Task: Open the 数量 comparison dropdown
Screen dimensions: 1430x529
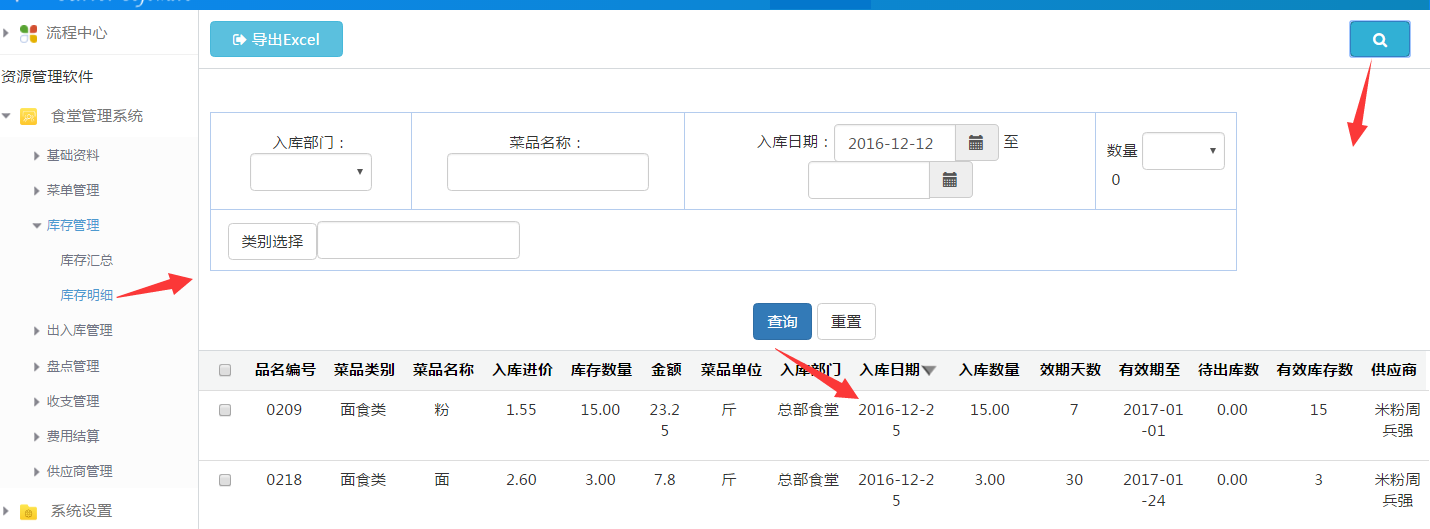Action: [1183, 151]
